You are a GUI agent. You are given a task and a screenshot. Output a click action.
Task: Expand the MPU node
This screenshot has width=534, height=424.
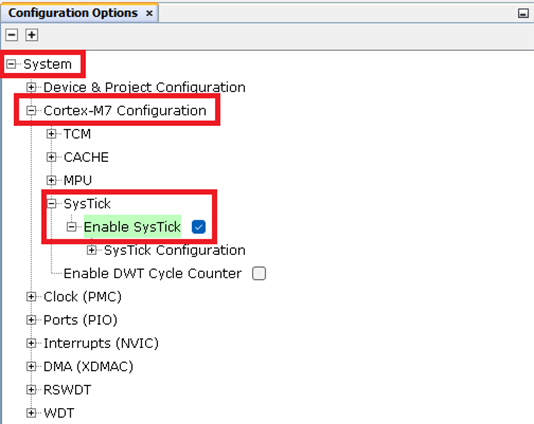point(51,180)
